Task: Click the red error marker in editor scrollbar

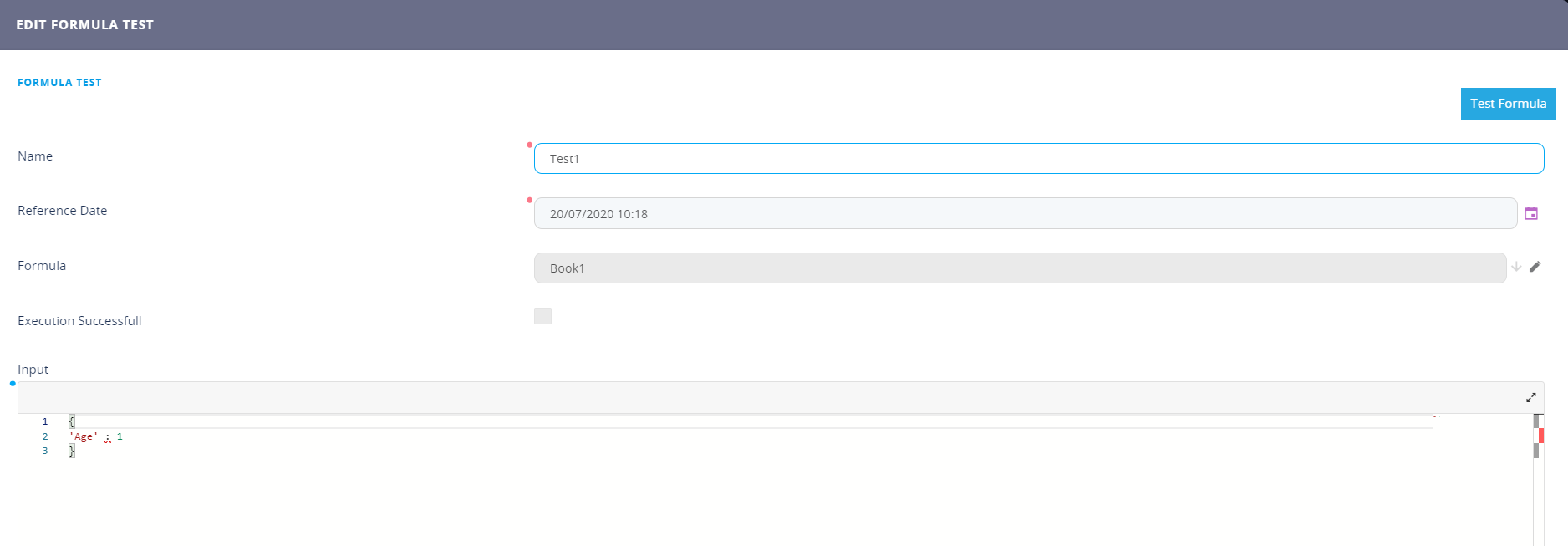Action: point(1540,436)
